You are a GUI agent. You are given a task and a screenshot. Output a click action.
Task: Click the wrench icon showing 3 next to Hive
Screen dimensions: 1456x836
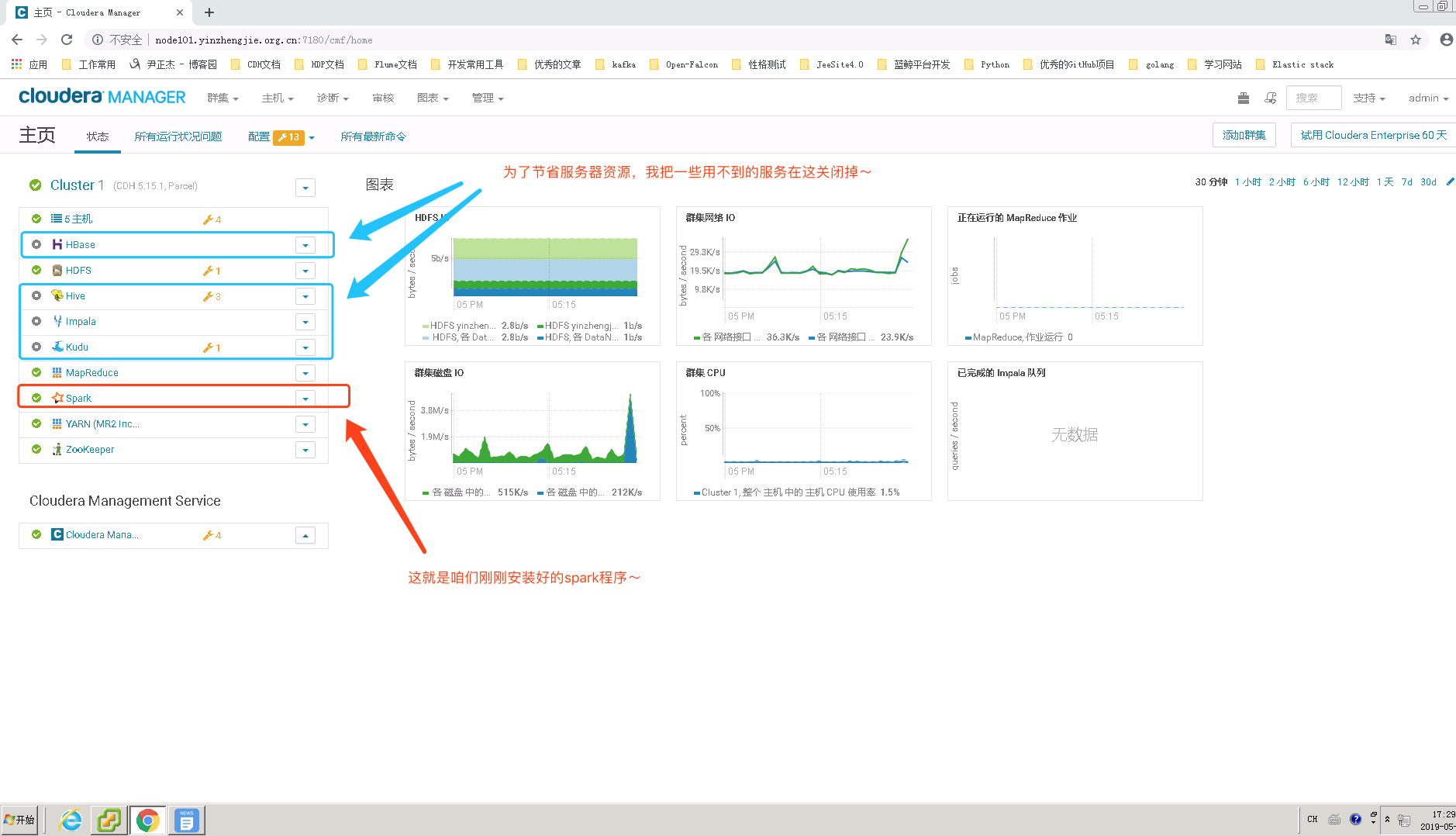(209, 295)
